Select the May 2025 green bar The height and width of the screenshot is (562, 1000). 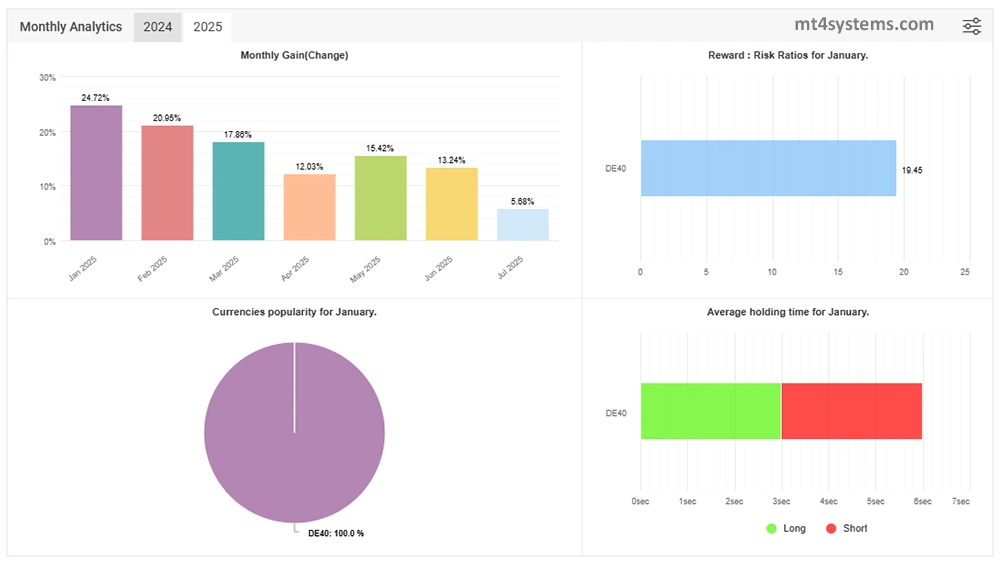coord(380,198)
